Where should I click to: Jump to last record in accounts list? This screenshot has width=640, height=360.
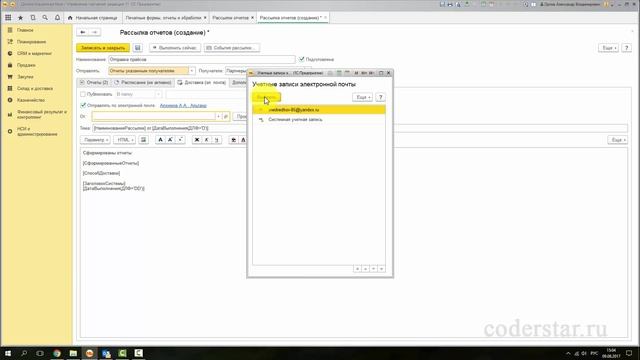(381, 269)
